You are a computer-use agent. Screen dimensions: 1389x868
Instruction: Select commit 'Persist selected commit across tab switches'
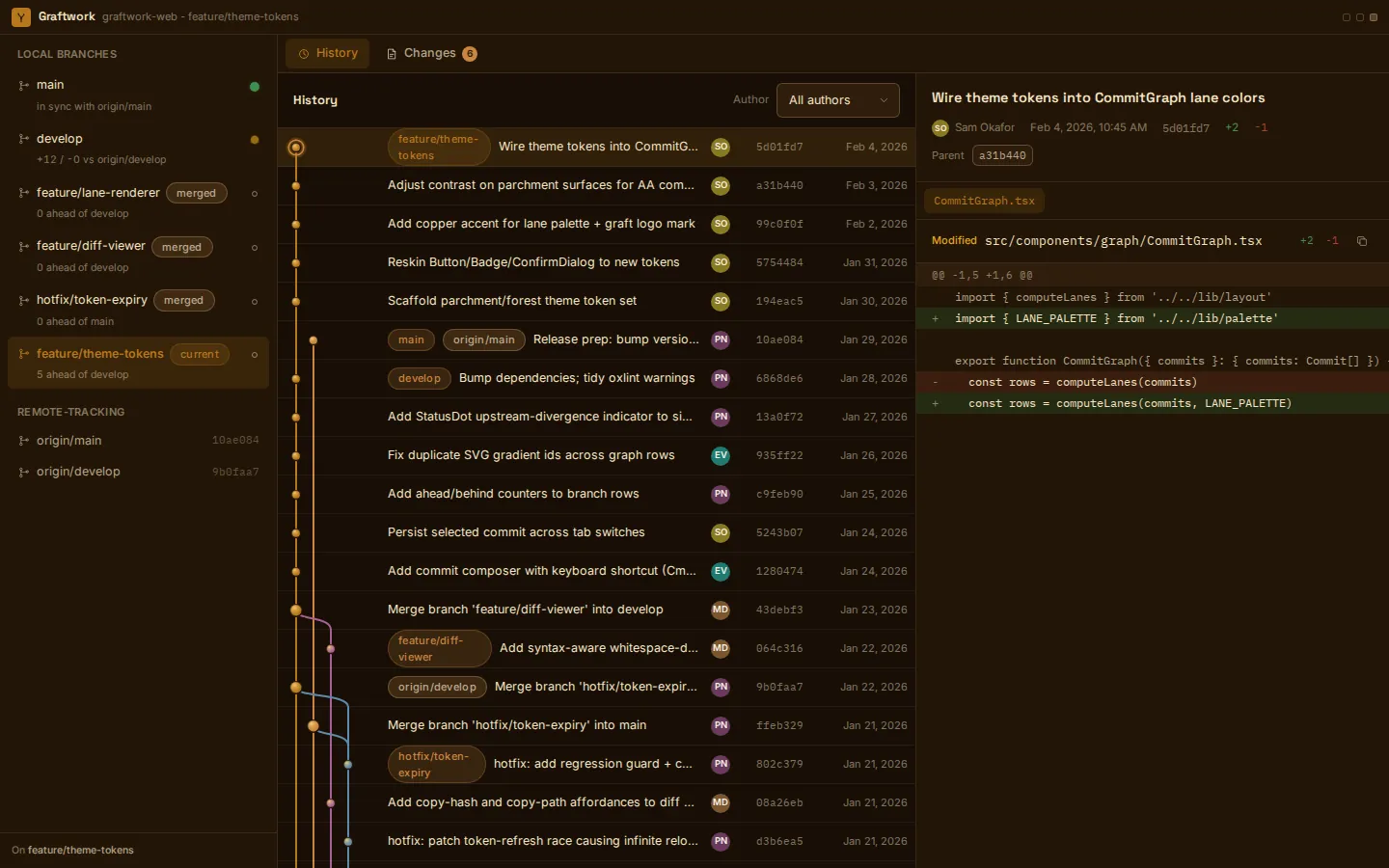596,532
